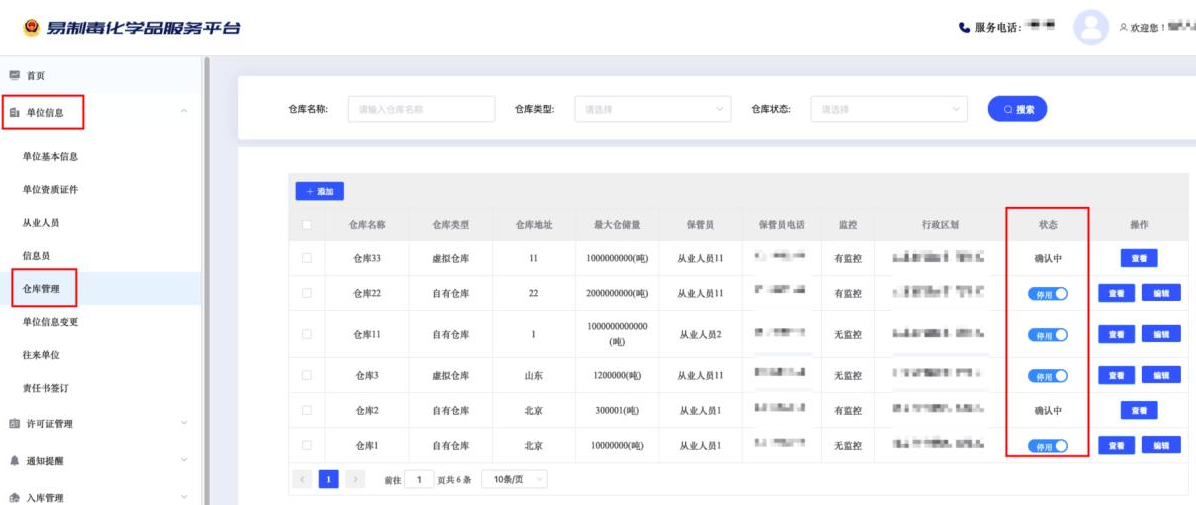1196x505 pixels.
Task: Click the 添加 button above the table
Action: (319, 191)
